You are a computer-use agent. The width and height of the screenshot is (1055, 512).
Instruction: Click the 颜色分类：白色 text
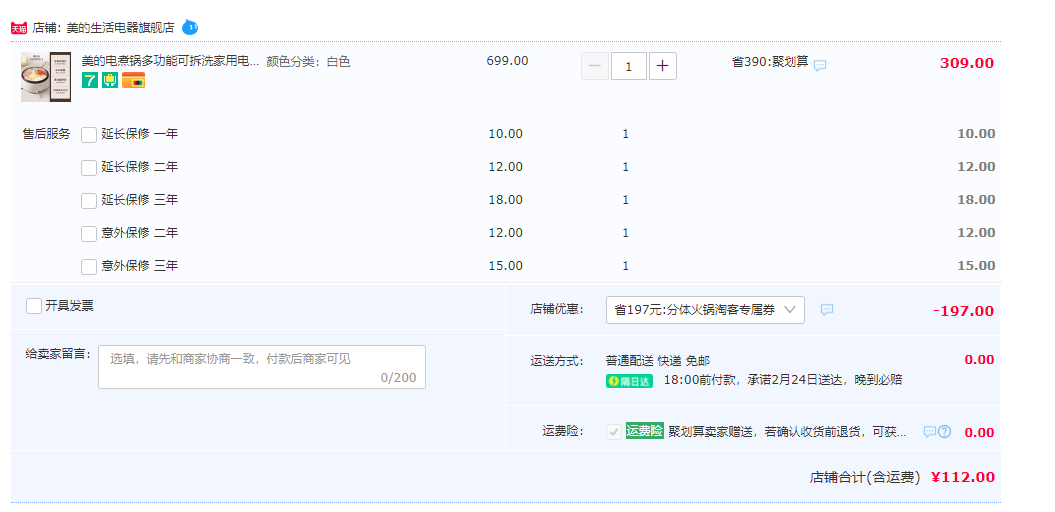tap(309, 62)
